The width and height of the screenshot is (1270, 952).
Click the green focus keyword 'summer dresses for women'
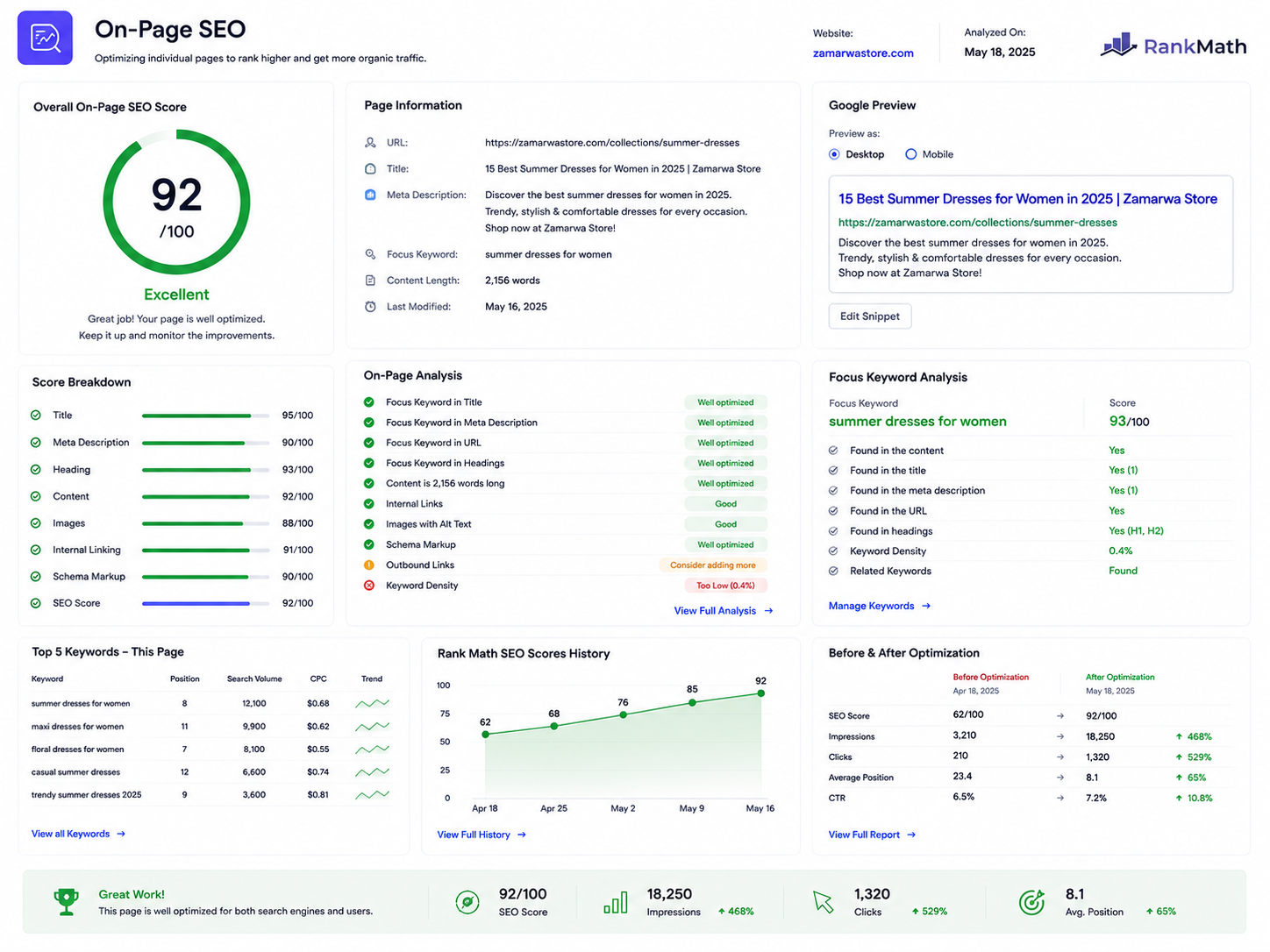917,422
